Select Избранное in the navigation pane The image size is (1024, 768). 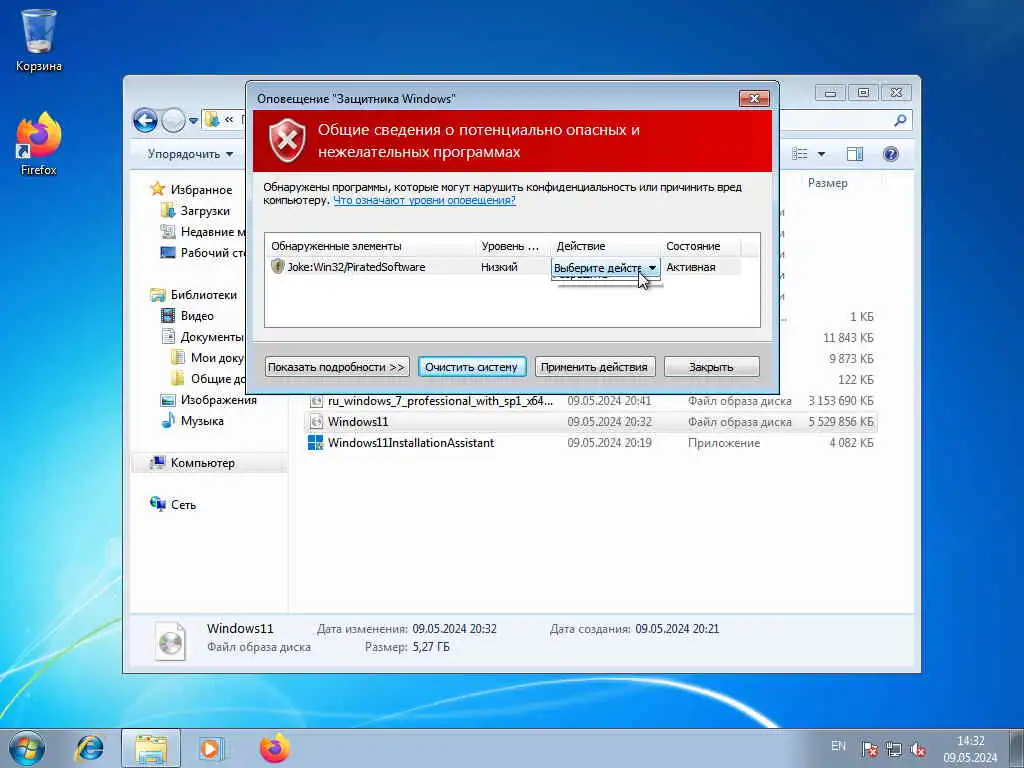201,190
